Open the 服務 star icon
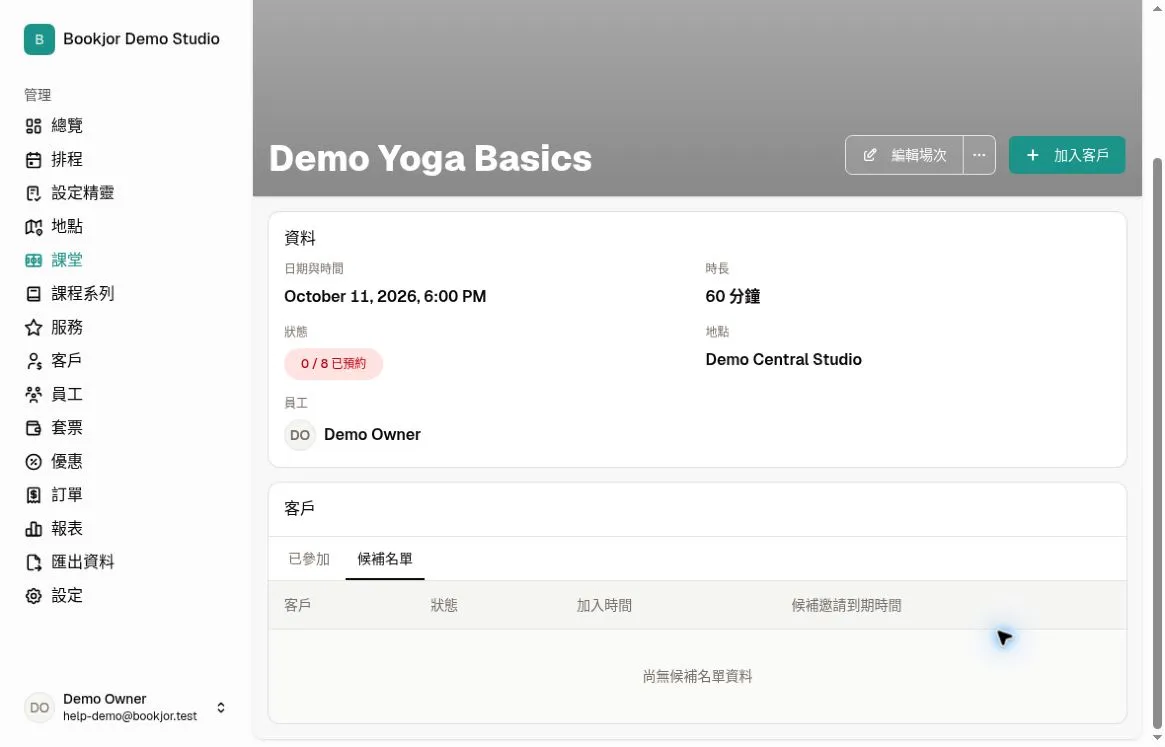Screen dimensions: 1165x747 coord(33,328)
